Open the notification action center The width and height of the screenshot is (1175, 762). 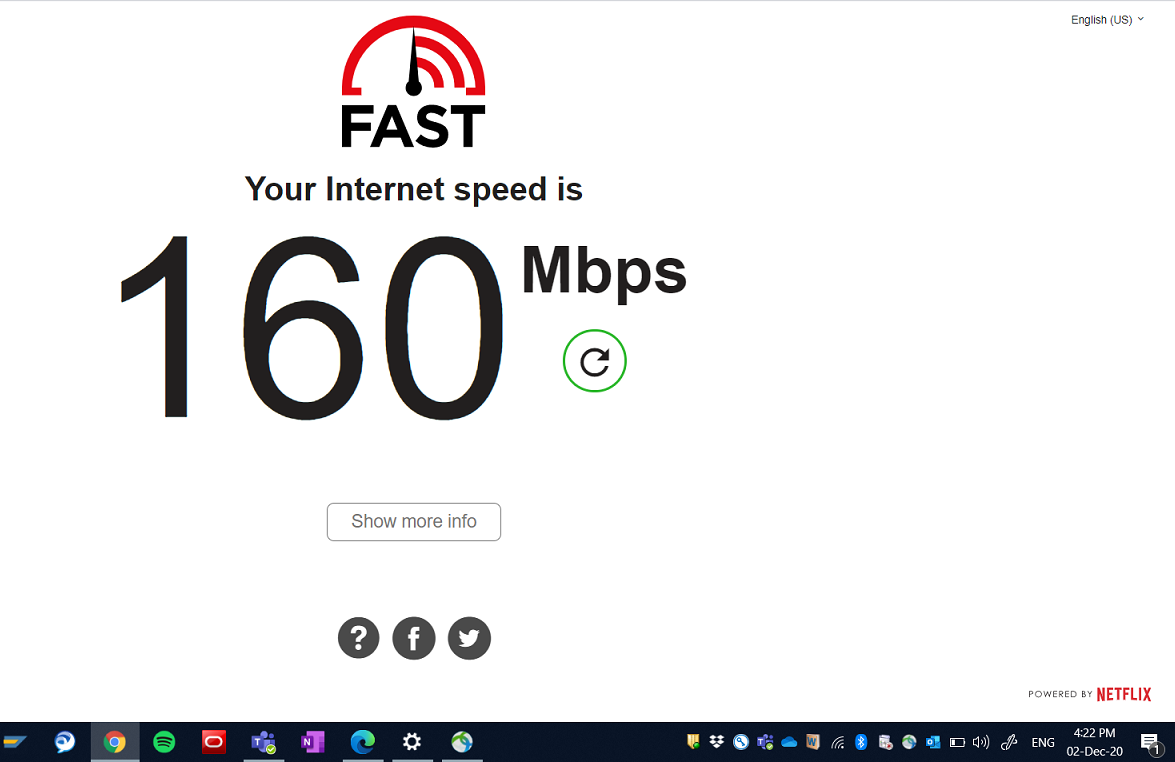coord(1150,743)
